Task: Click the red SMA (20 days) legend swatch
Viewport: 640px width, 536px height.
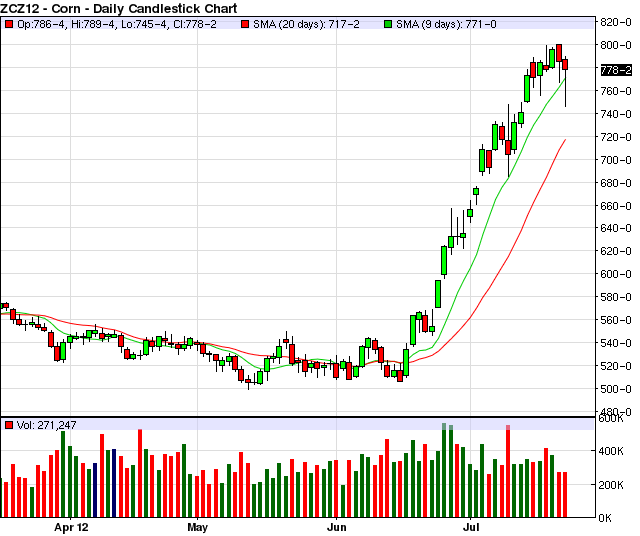Action: 245,24
